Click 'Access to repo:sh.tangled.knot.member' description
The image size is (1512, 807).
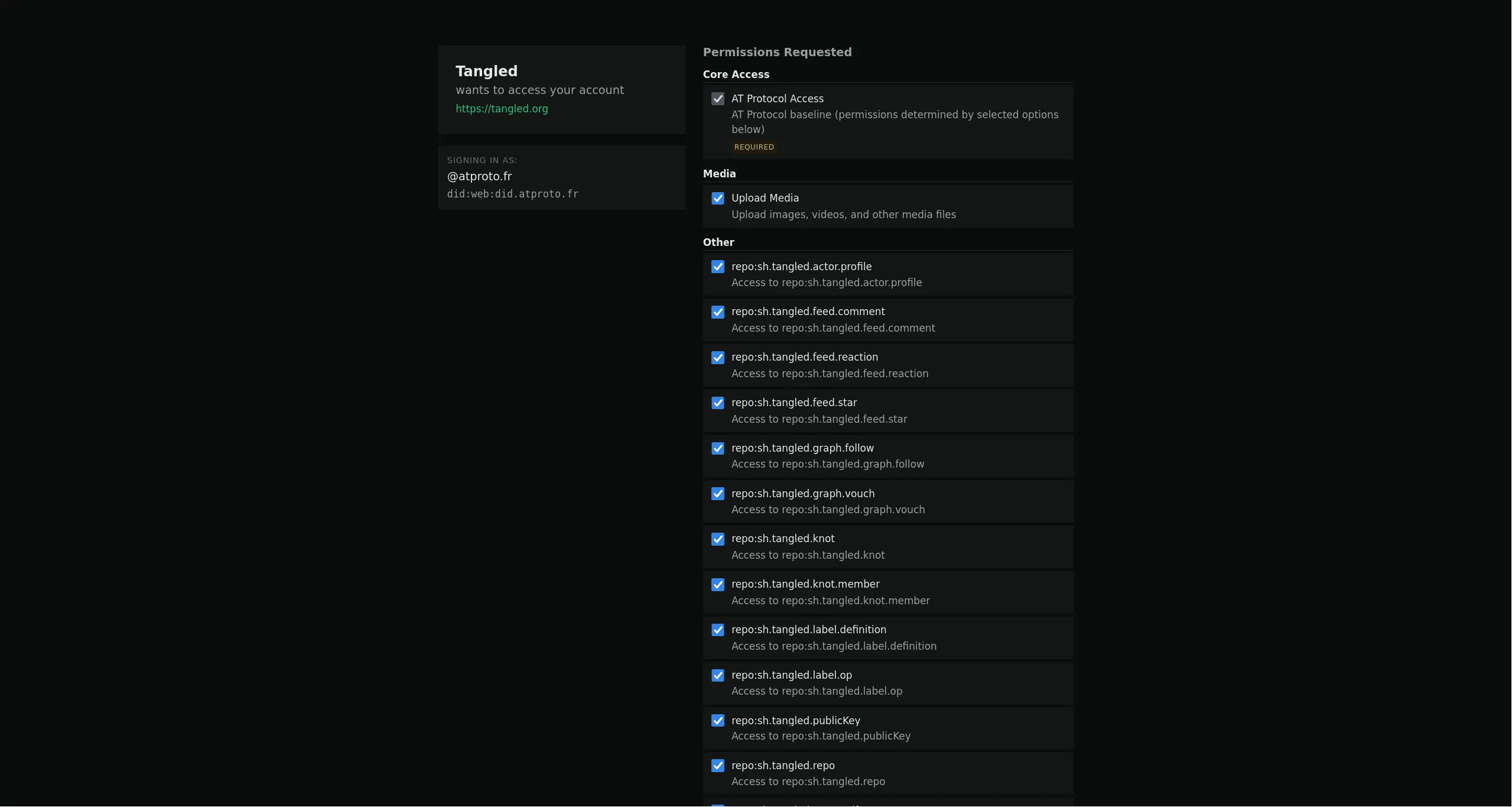tap(830, 601)
